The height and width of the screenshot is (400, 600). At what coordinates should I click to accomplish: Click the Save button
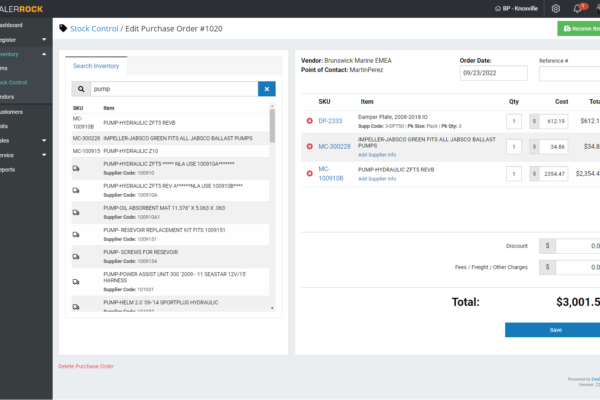point(553,330)
